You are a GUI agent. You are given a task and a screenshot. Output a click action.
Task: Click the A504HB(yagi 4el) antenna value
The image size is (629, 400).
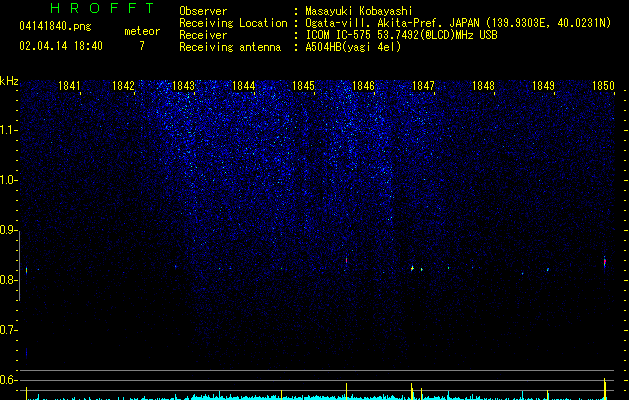[353, 47]
